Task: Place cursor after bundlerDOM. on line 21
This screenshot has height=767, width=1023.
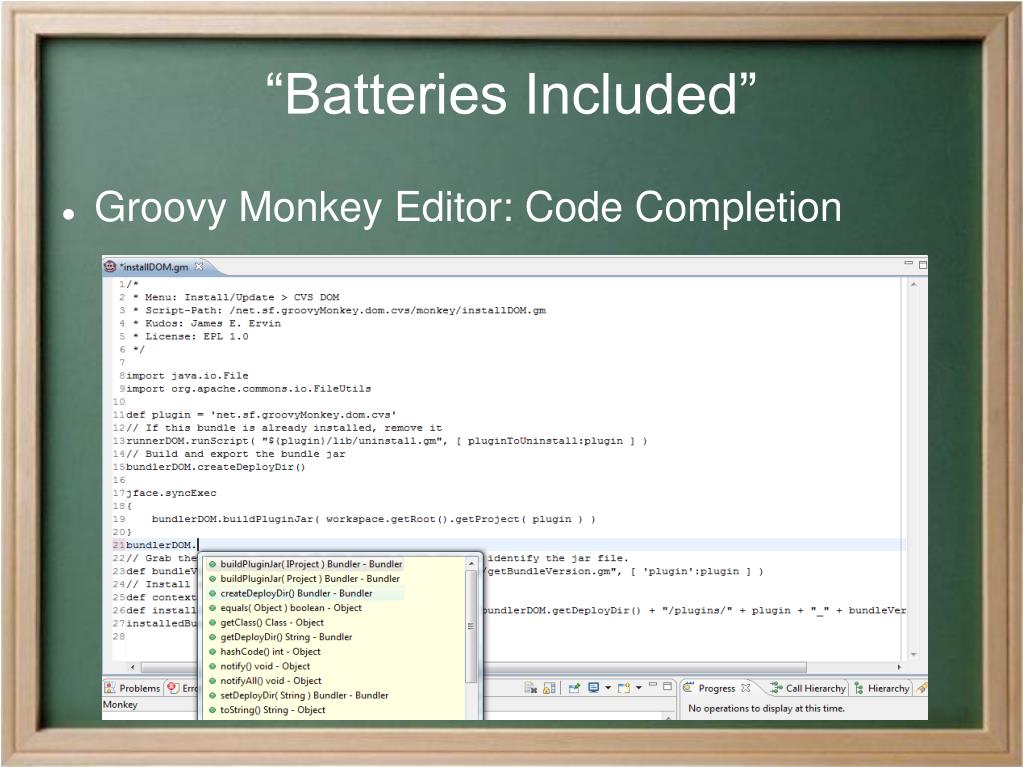Action: 197,545
